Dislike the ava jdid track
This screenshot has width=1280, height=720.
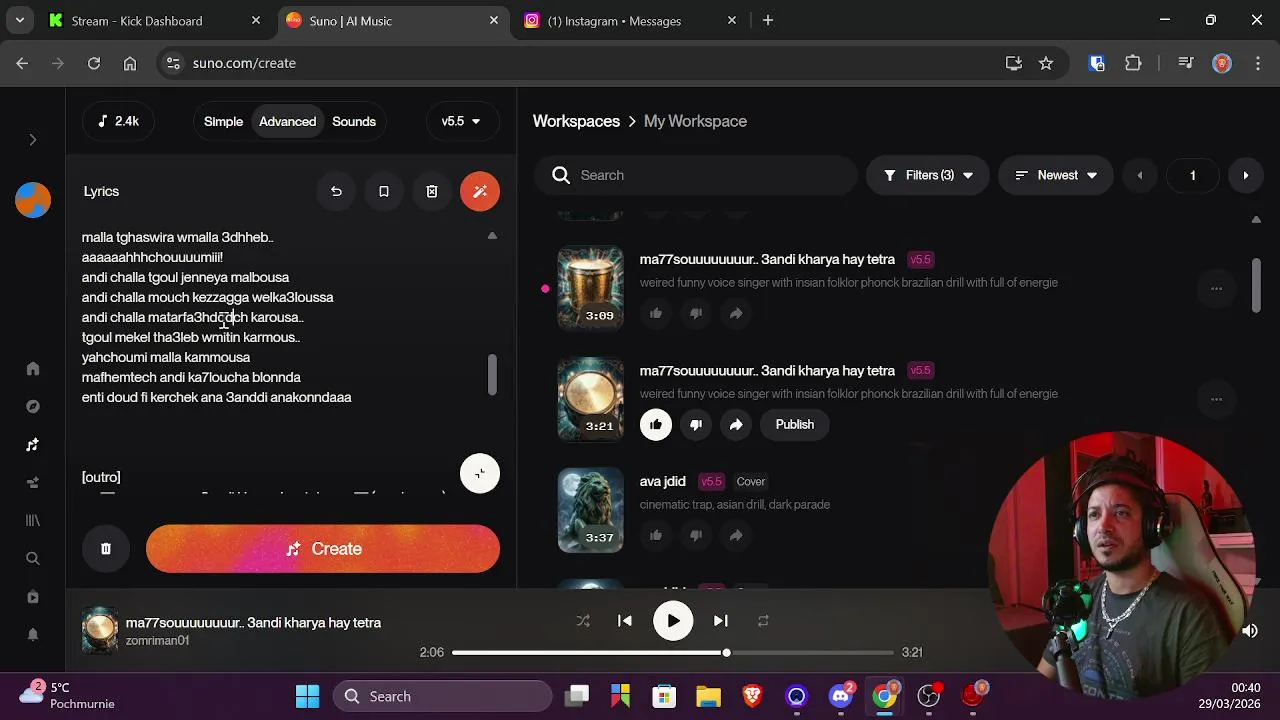tap(696, 536)
